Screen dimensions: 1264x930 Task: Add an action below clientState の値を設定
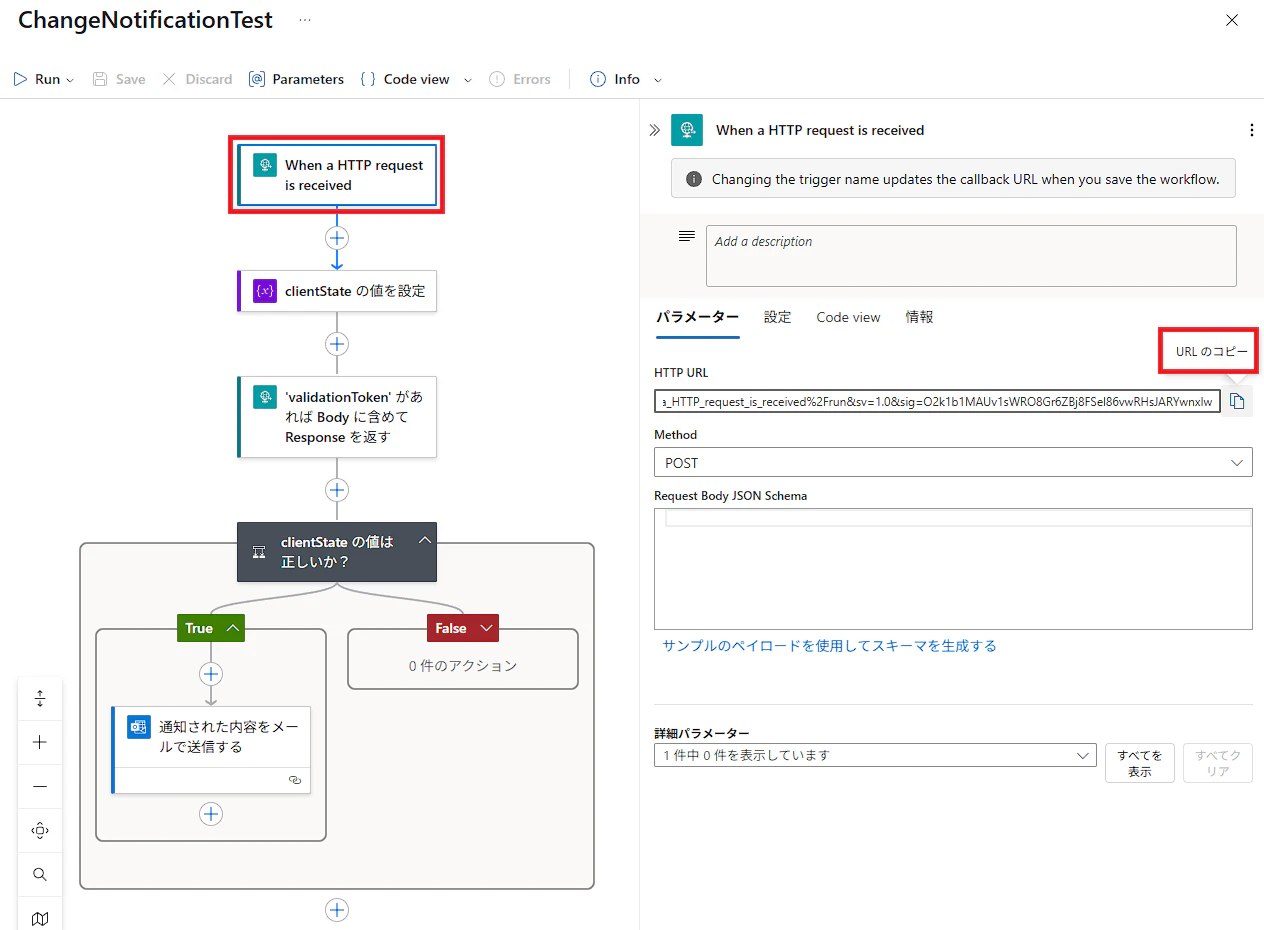tap(337, 344)
